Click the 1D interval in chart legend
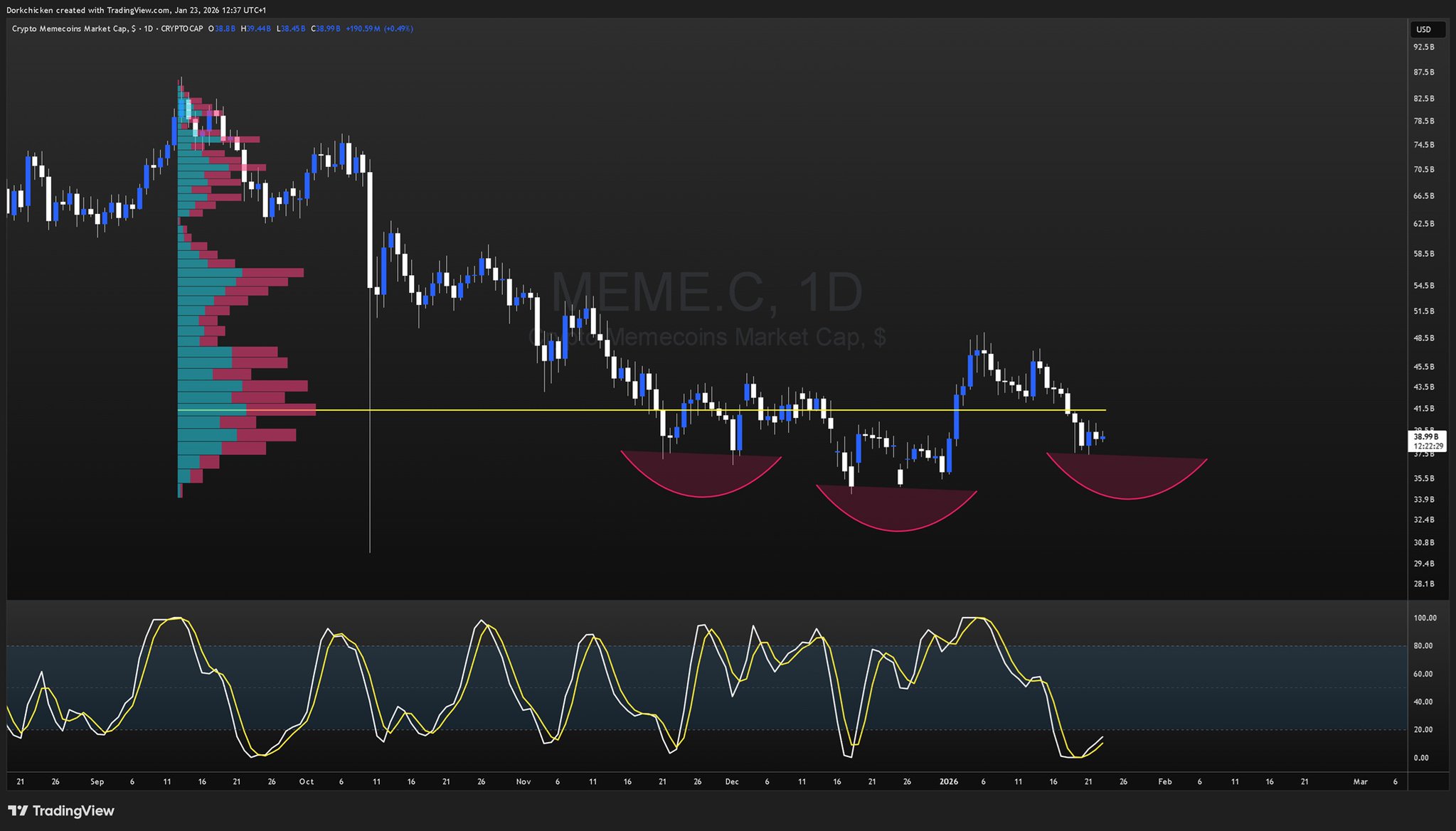1456x831 pixels. coord(149,28)
